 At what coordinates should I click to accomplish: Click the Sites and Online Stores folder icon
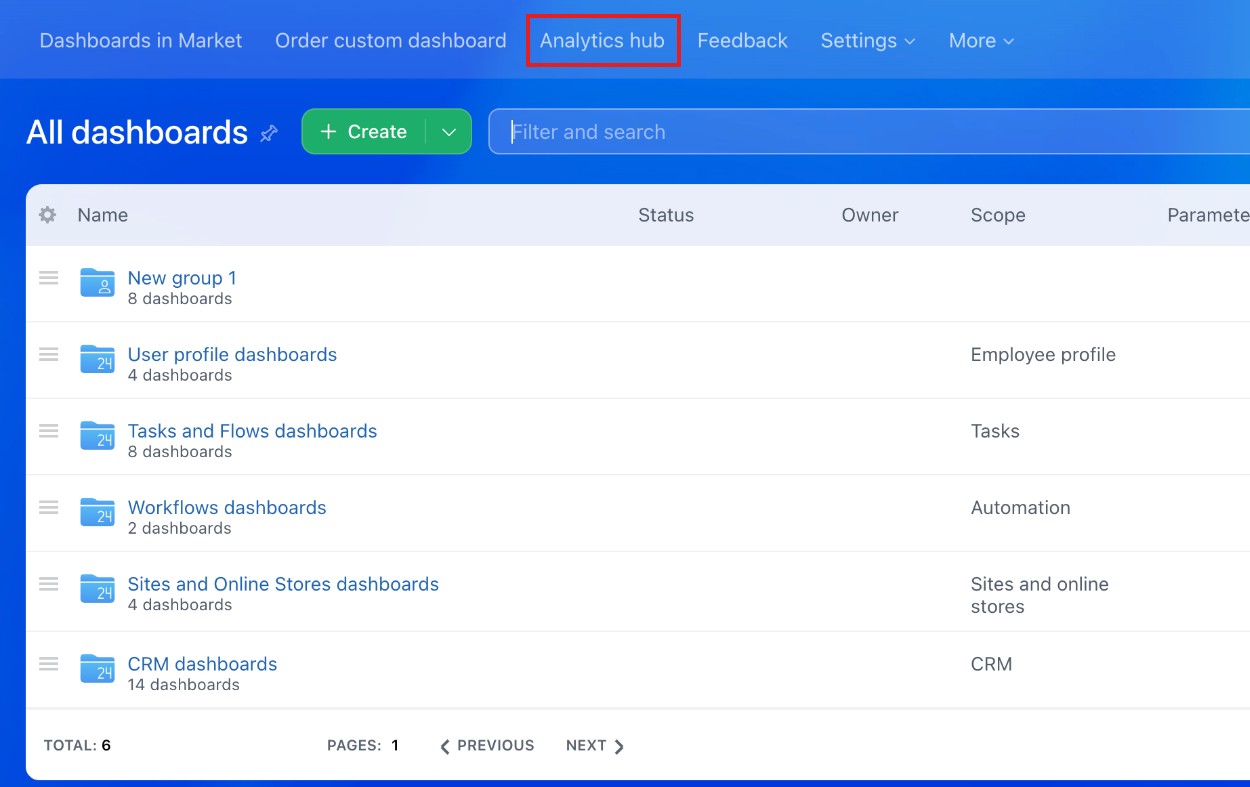(97, 589)
